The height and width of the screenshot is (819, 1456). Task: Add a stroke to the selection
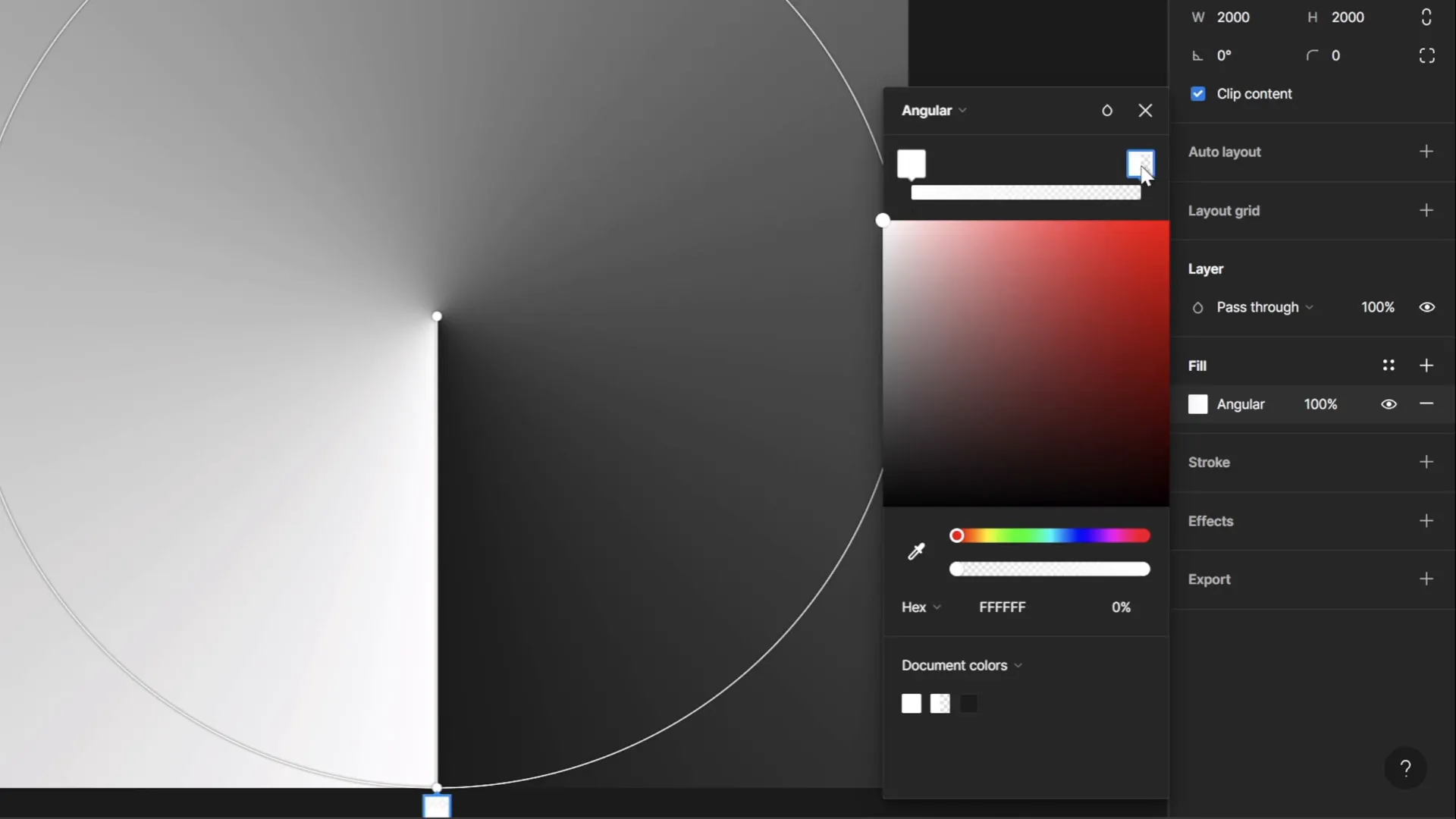click(1426, 462)
